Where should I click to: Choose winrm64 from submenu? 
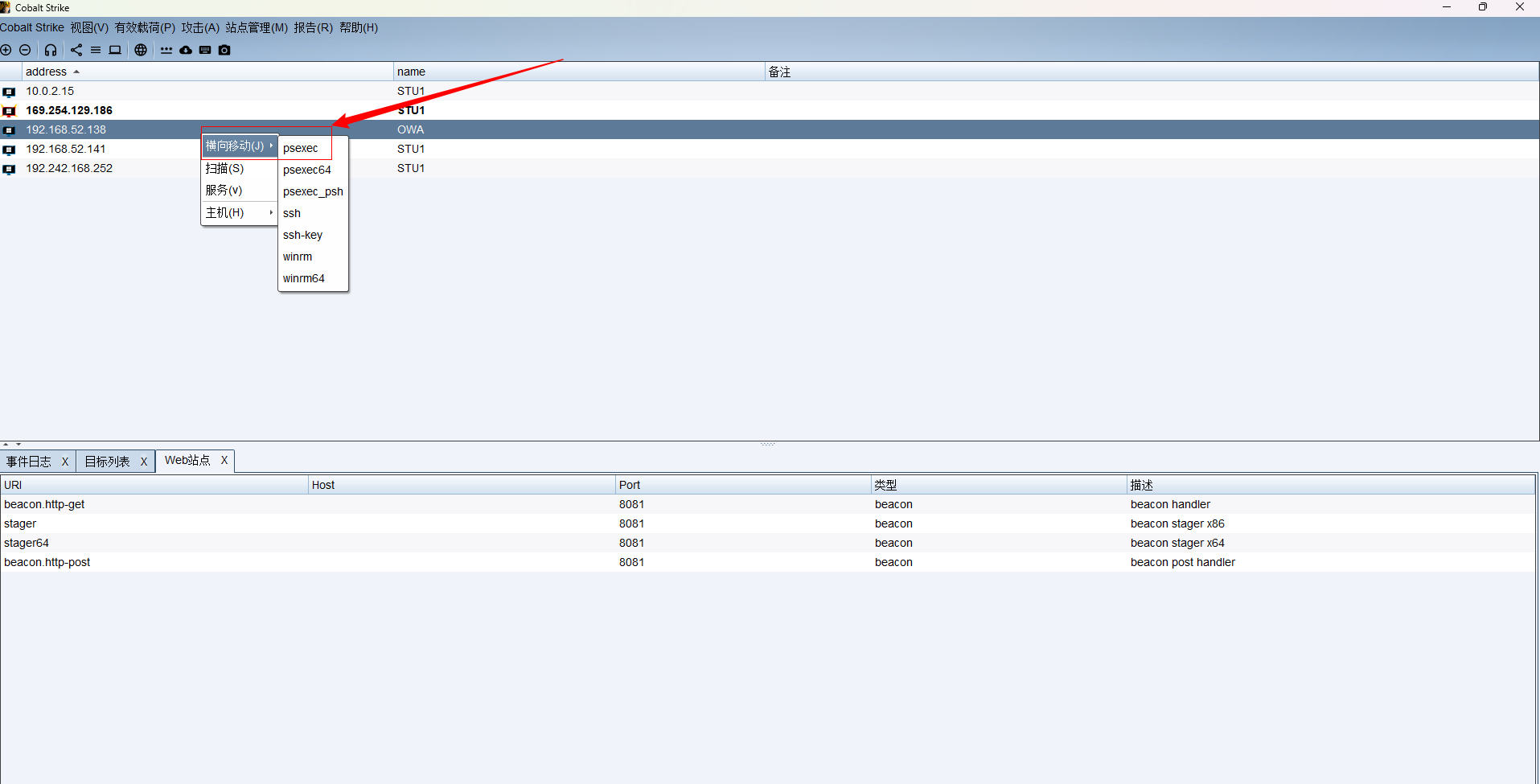(x=313, y=278)
